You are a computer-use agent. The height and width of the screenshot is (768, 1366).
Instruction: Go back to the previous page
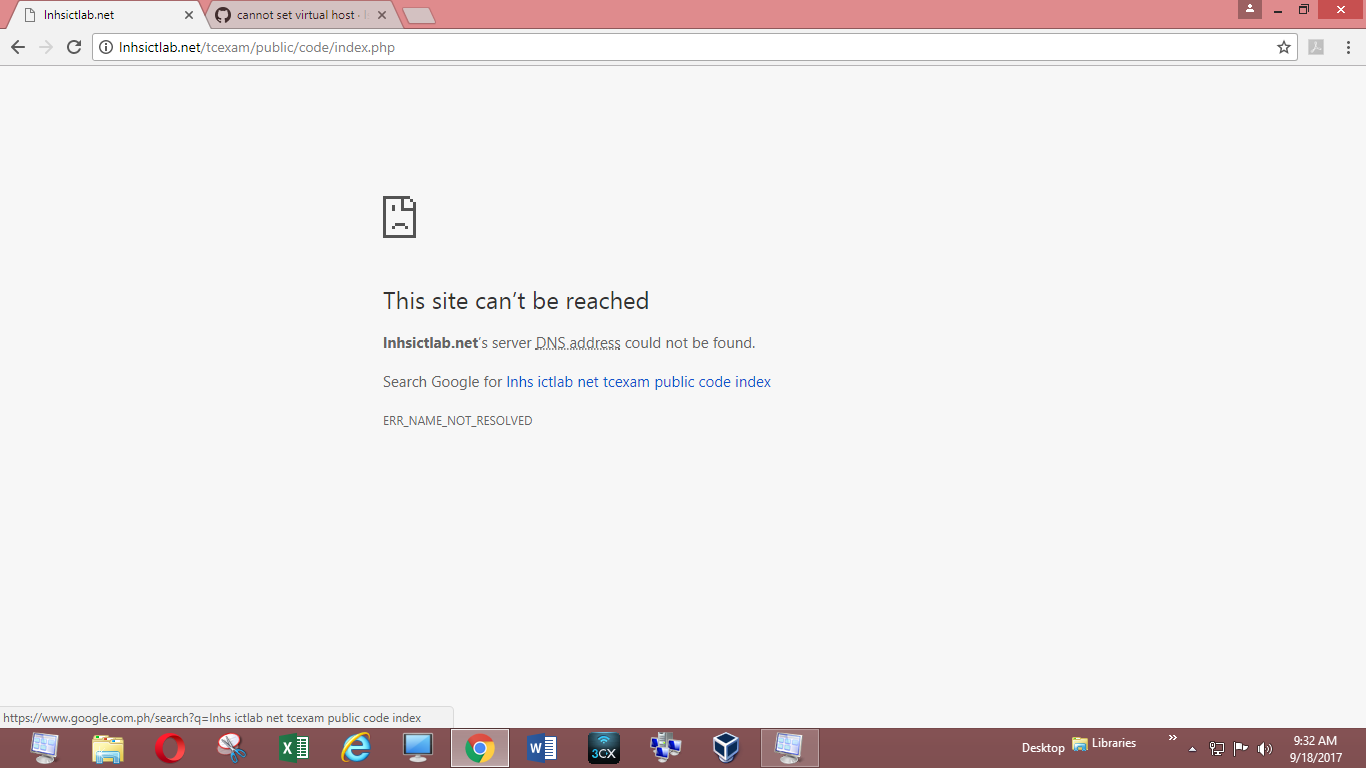coord(17,46)
